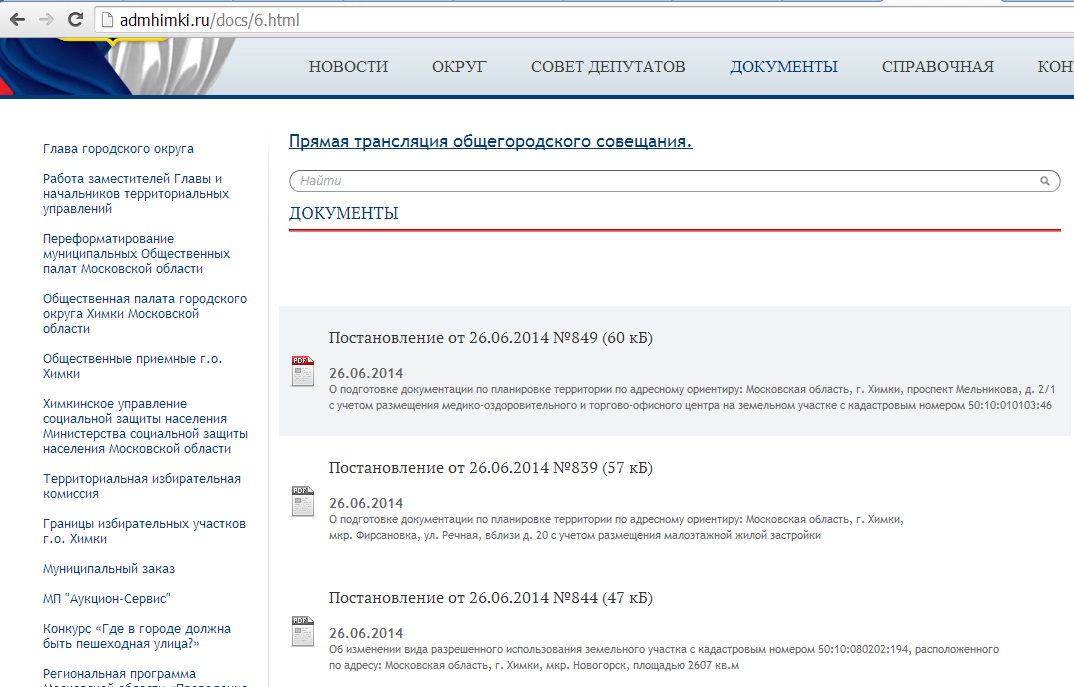1074x687 pixels.
Task: Open PDF icon for Постановление №849
Action: [302, 370]
